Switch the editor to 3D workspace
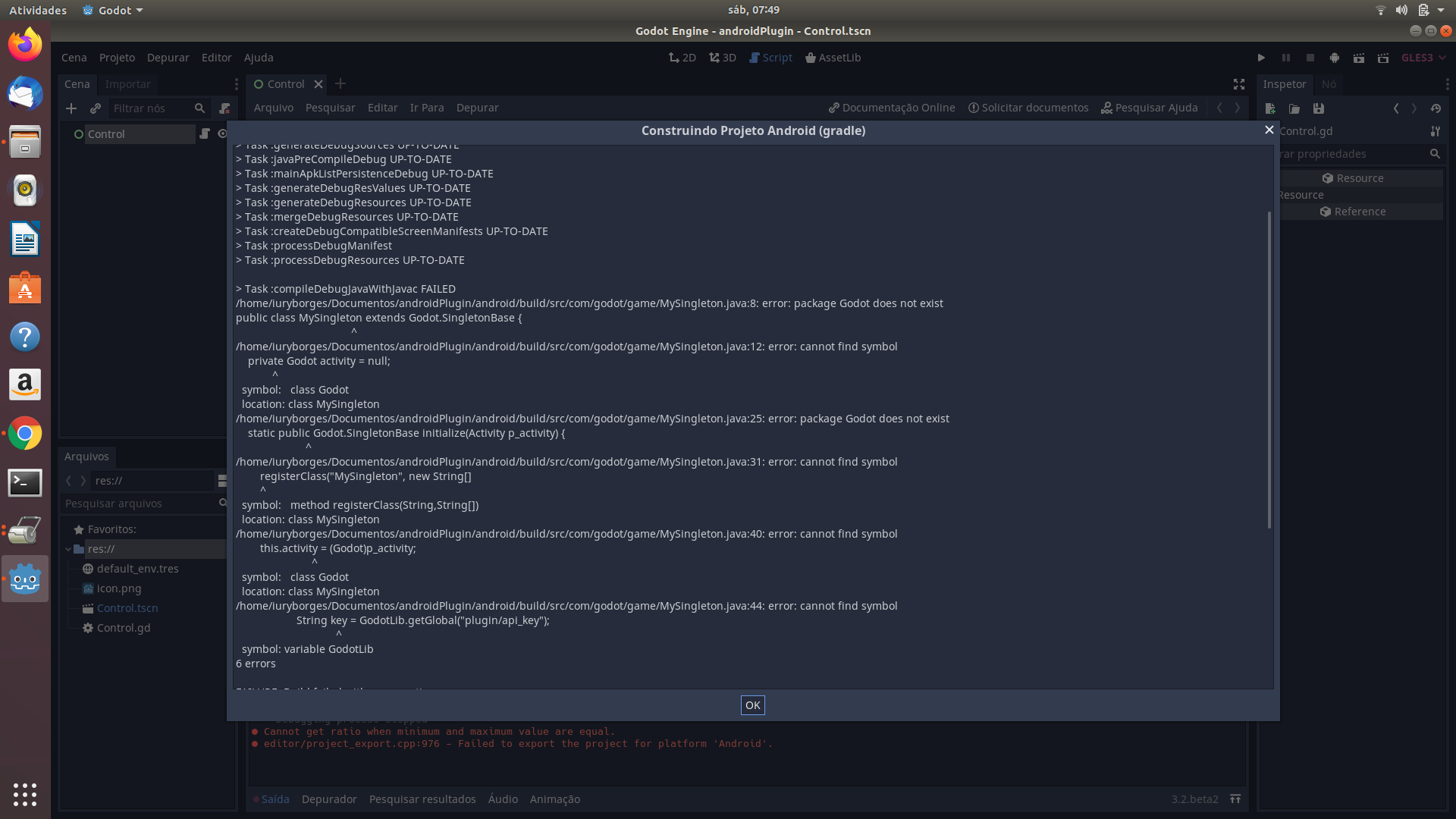The height and width of the screenshot is (819, 1456). pyautogui.click(x=721, y=58)
